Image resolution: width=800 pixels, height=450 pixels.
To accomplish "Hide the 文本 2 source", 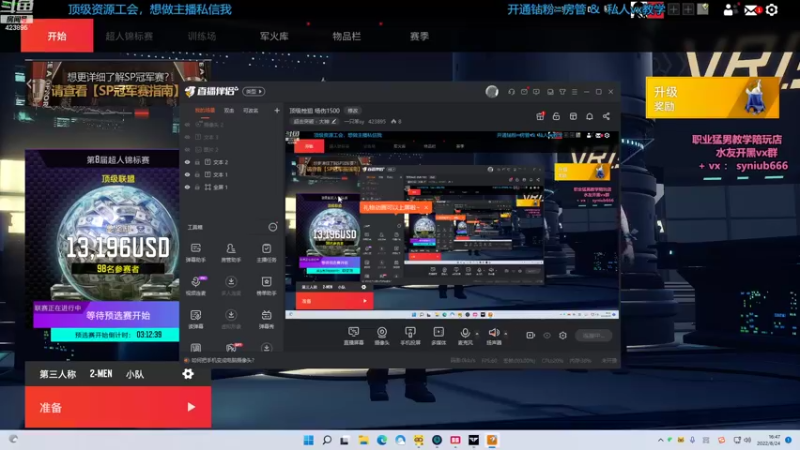I will tap(187, 162).
